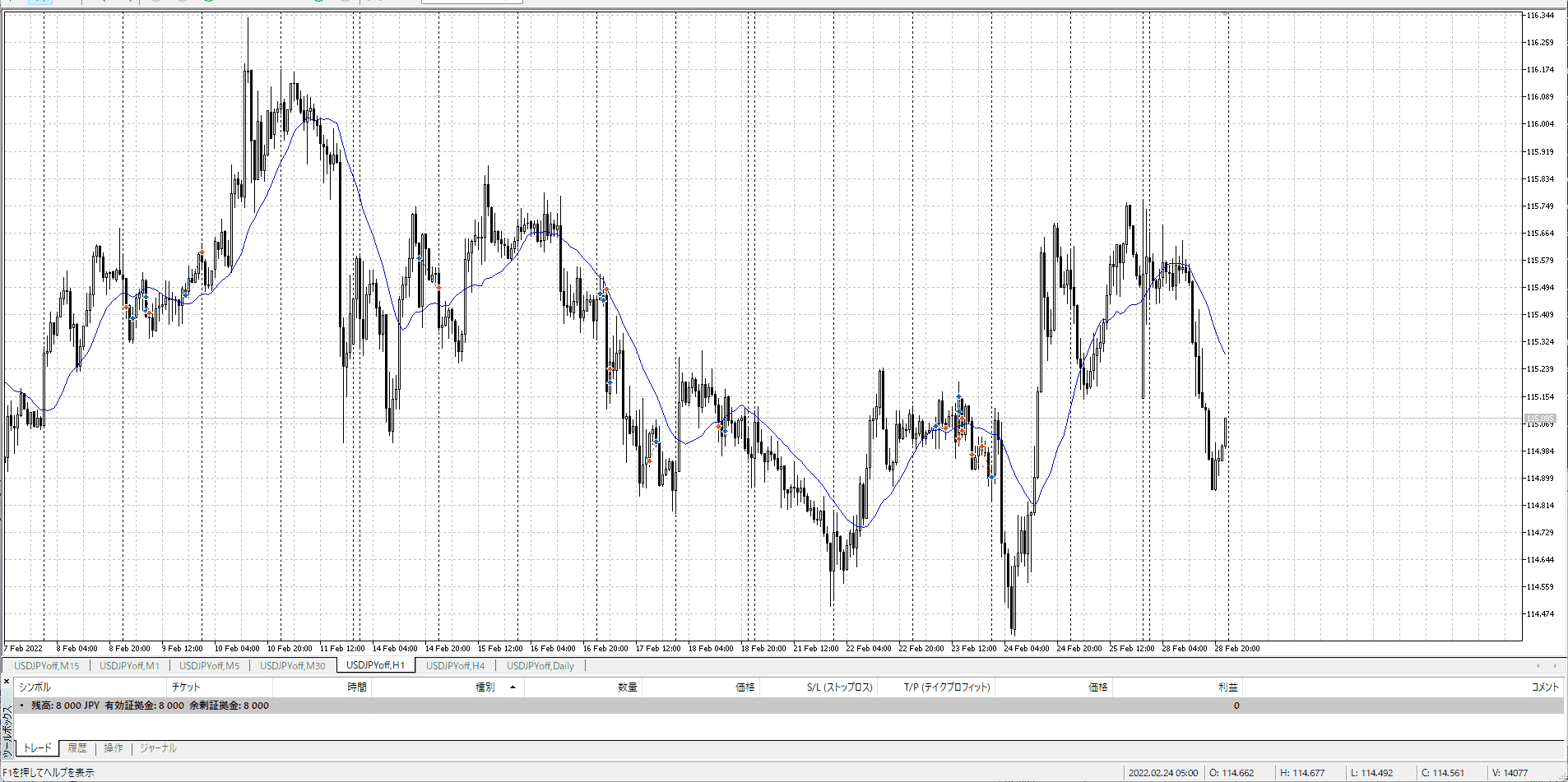Show the USDJPYoff,Daily chart tab
The image size is (1568, 782).
pyautogui.click(x=540, y=665)
